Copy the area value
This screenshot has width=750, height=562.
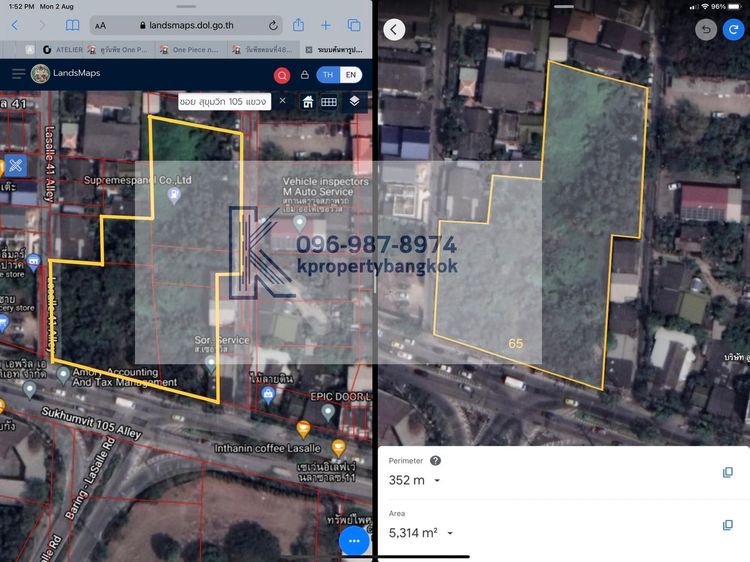(x=727, y=525)
